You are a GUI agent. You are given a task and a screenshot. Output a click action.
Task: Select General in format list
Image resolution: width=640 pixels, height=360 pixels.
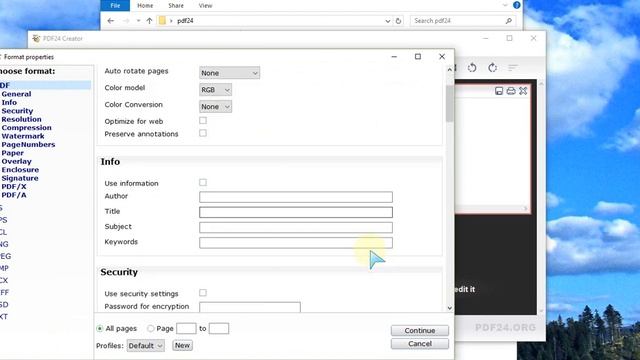[16, 94]
